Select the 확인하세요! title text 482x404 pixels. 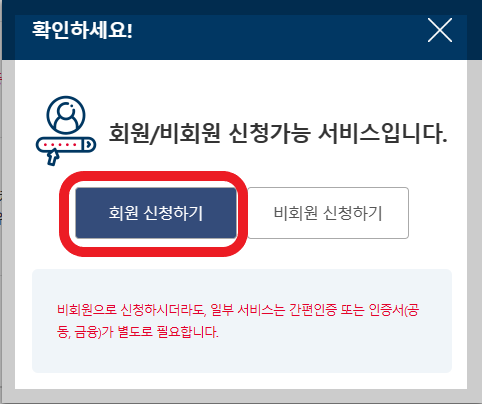[82, 30]
